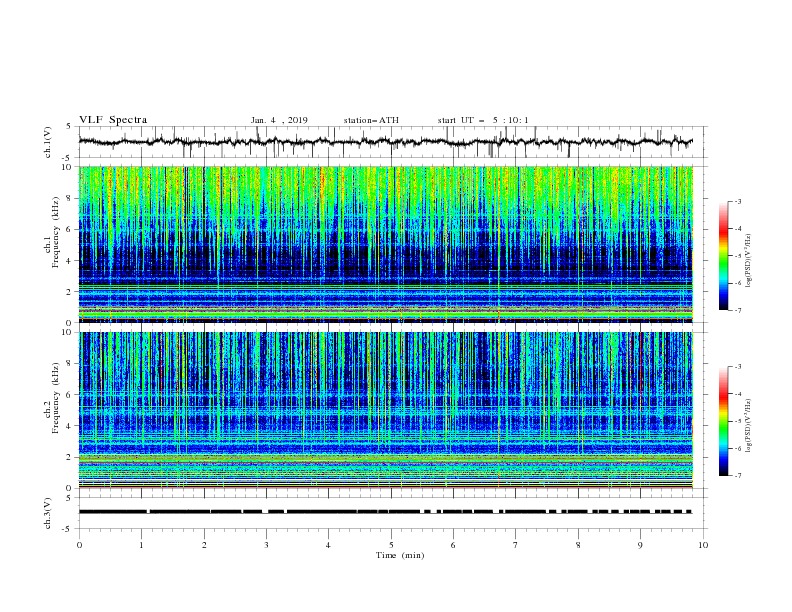Viewport: 792px width, 612px height.
Task: Click the log(PSD) label beside ch.2 colorbar
Action: 748,426
